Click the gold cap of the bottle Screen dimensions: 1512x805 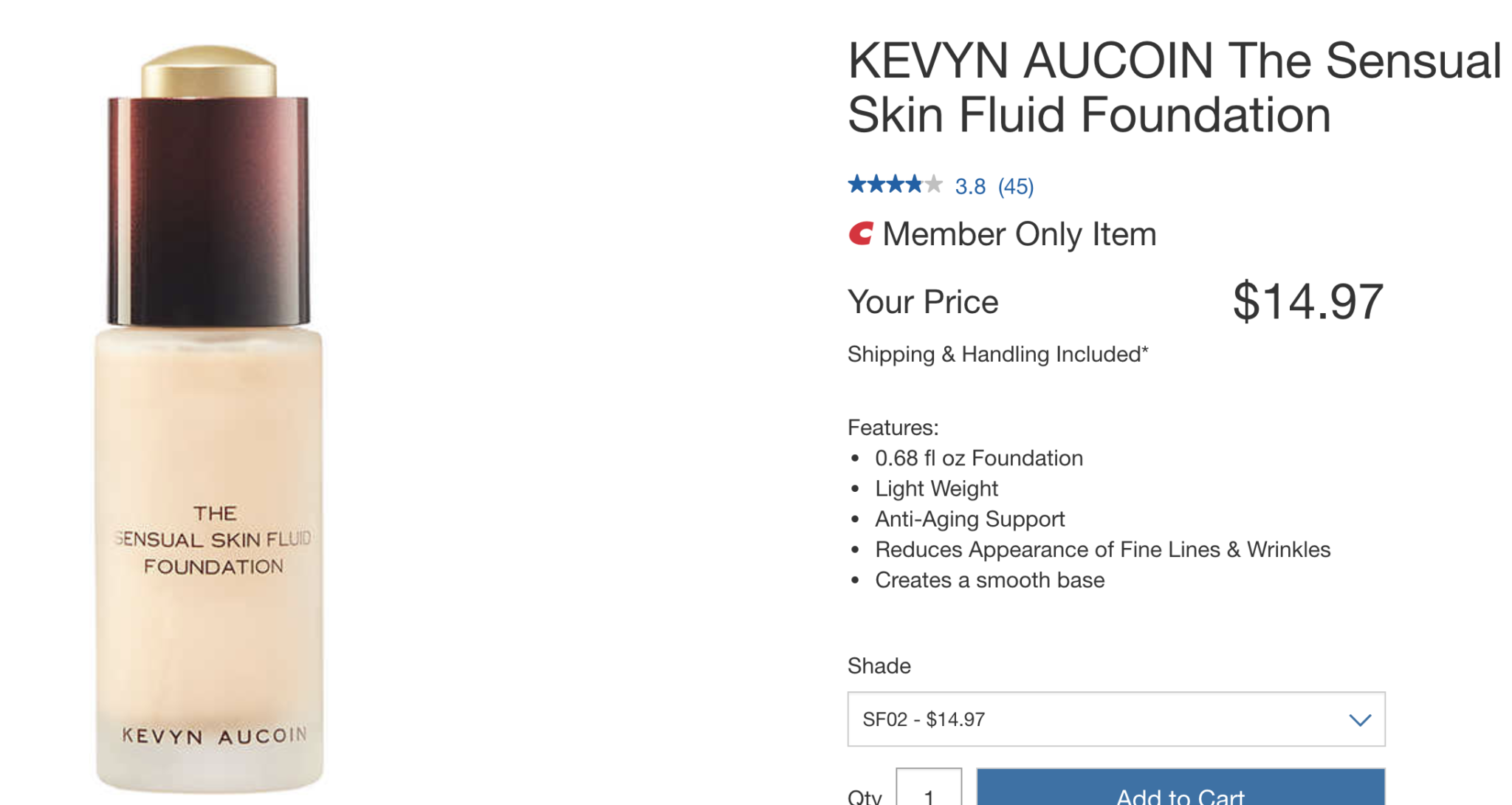[x=209, y=72]
